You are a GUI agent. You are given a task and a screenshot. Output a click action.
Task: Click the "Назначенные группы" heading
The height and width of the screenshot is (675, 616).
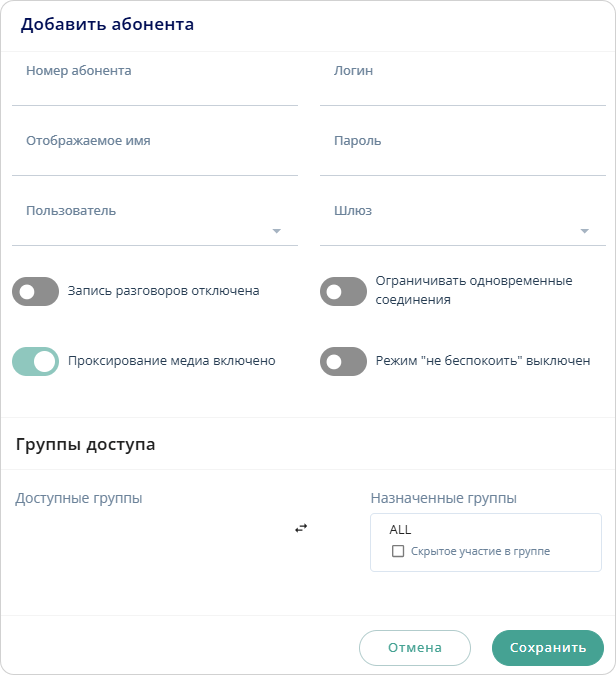[443, 498]
